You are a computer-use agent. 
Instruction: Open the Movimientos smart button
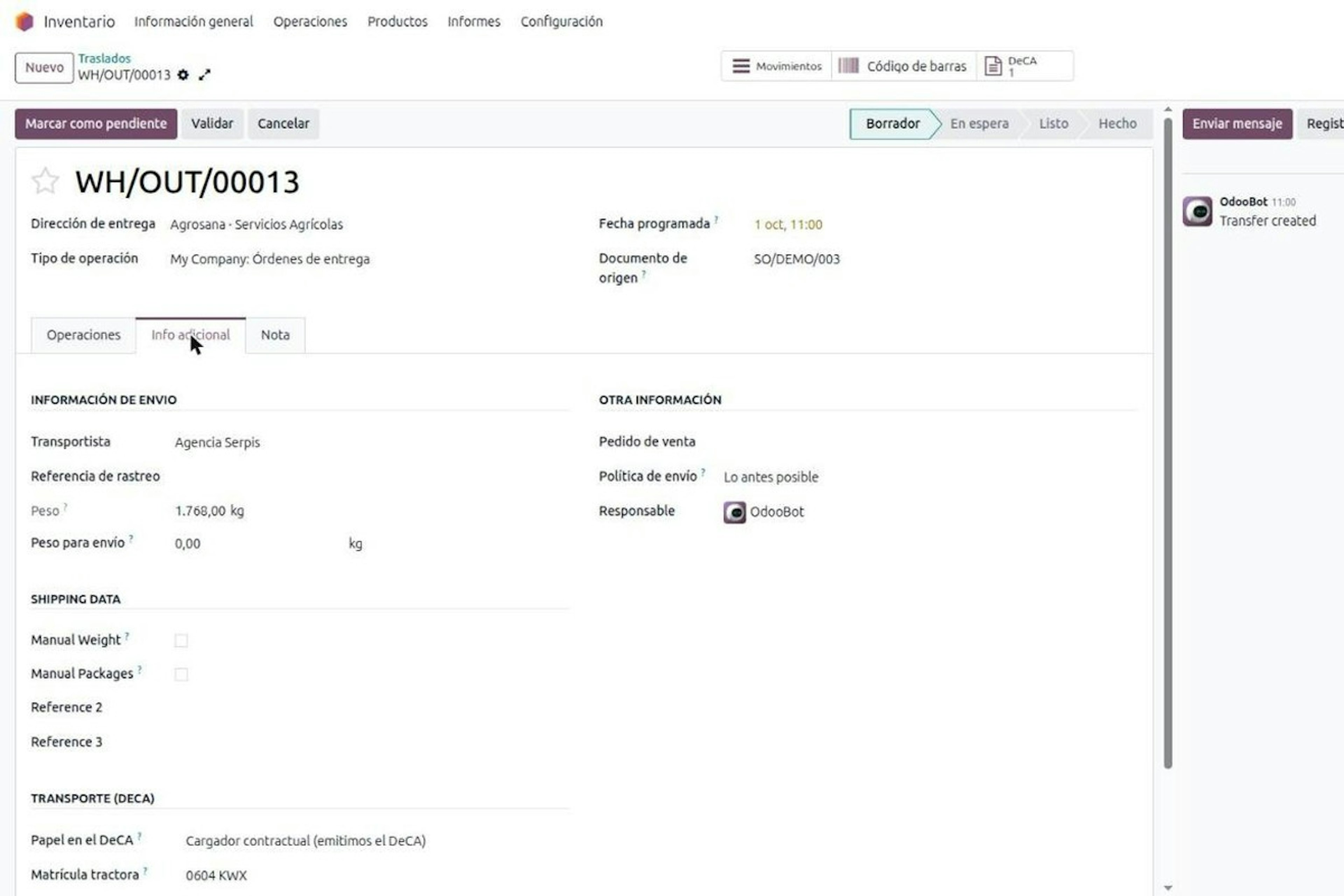pos(777,66)
